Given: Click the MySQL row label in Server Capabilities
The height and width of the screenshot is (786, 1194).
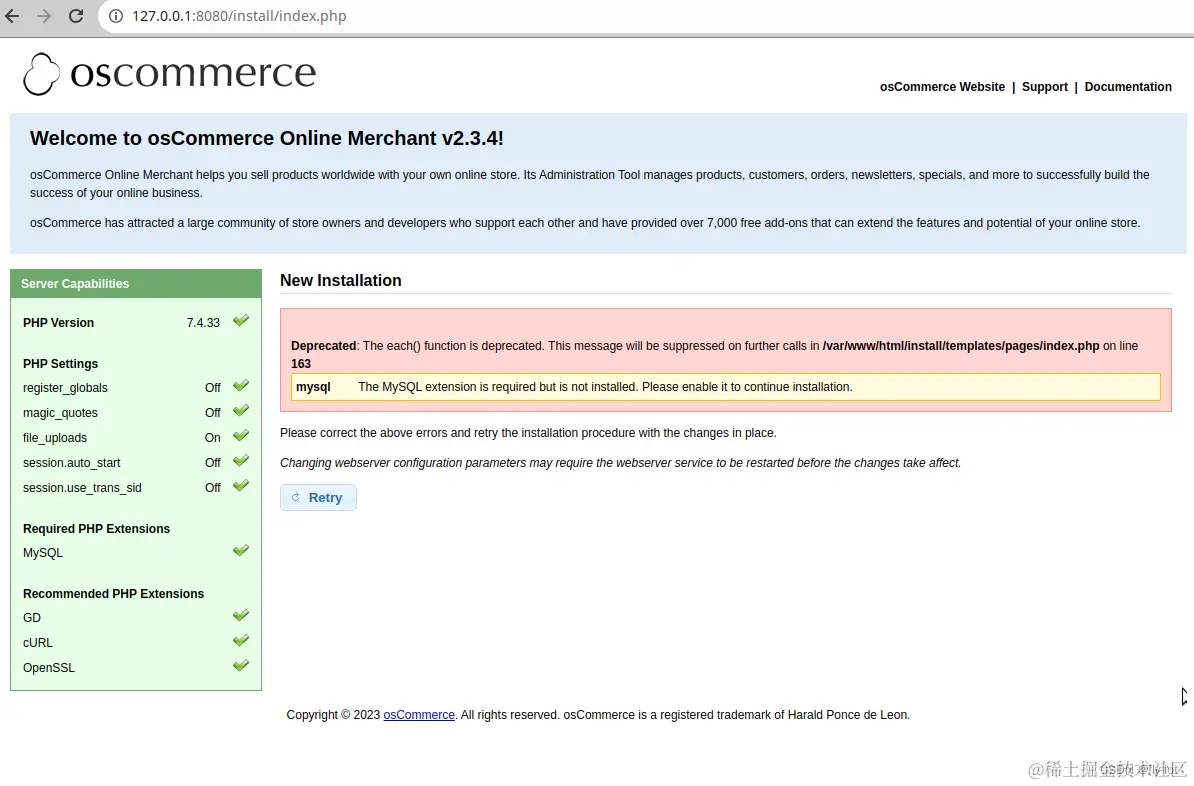Looking at the screenshot, I should pyautogui.click(x=43, y=553).
